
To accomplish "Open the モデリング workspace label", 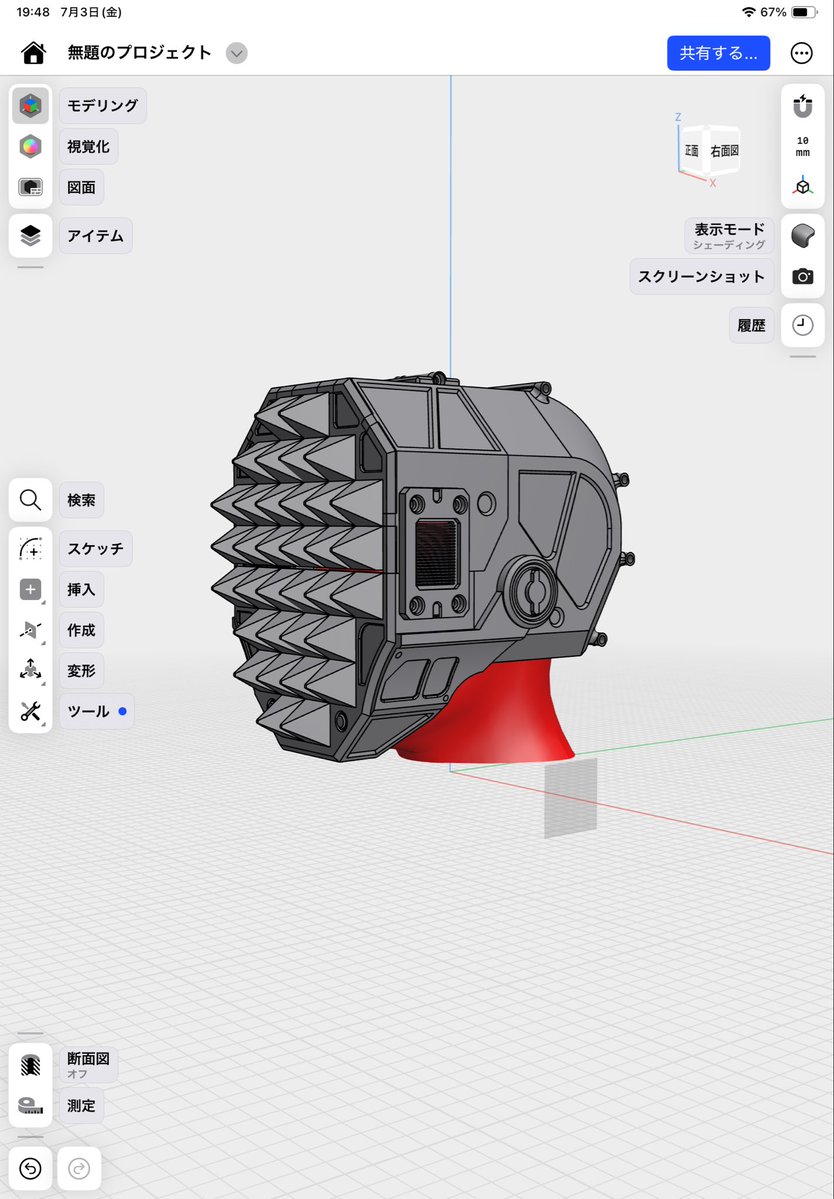I will point(102,106).
